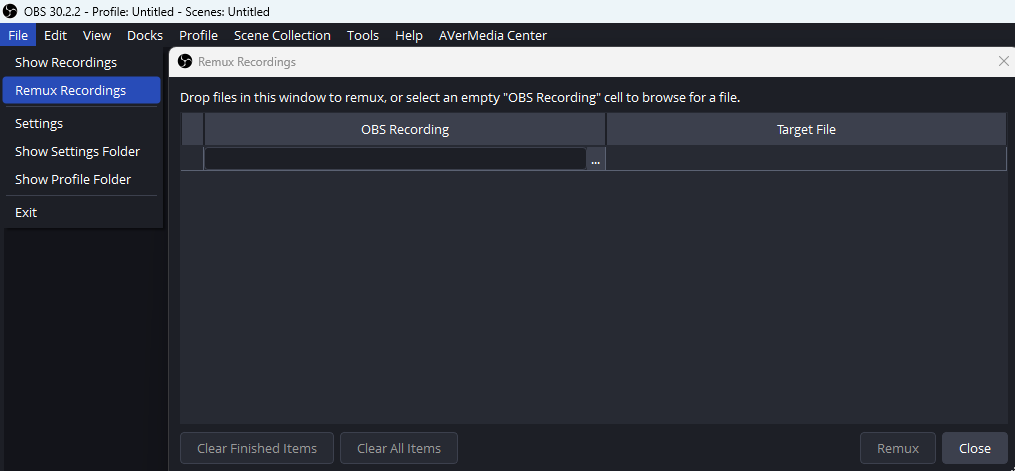The height and width of the screenshot is (471, 1015).
Task: Close the Remux Recordings dialog with the X
Action: click(1004, 62)
